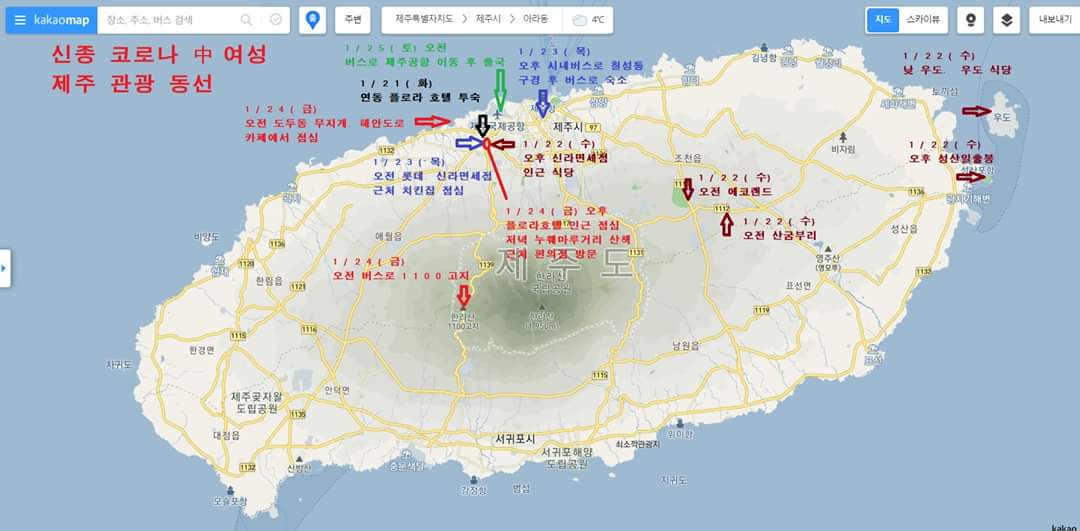Click the circled checkmark icon in search bar
The image size is (1080, 531).
point(275,20)
